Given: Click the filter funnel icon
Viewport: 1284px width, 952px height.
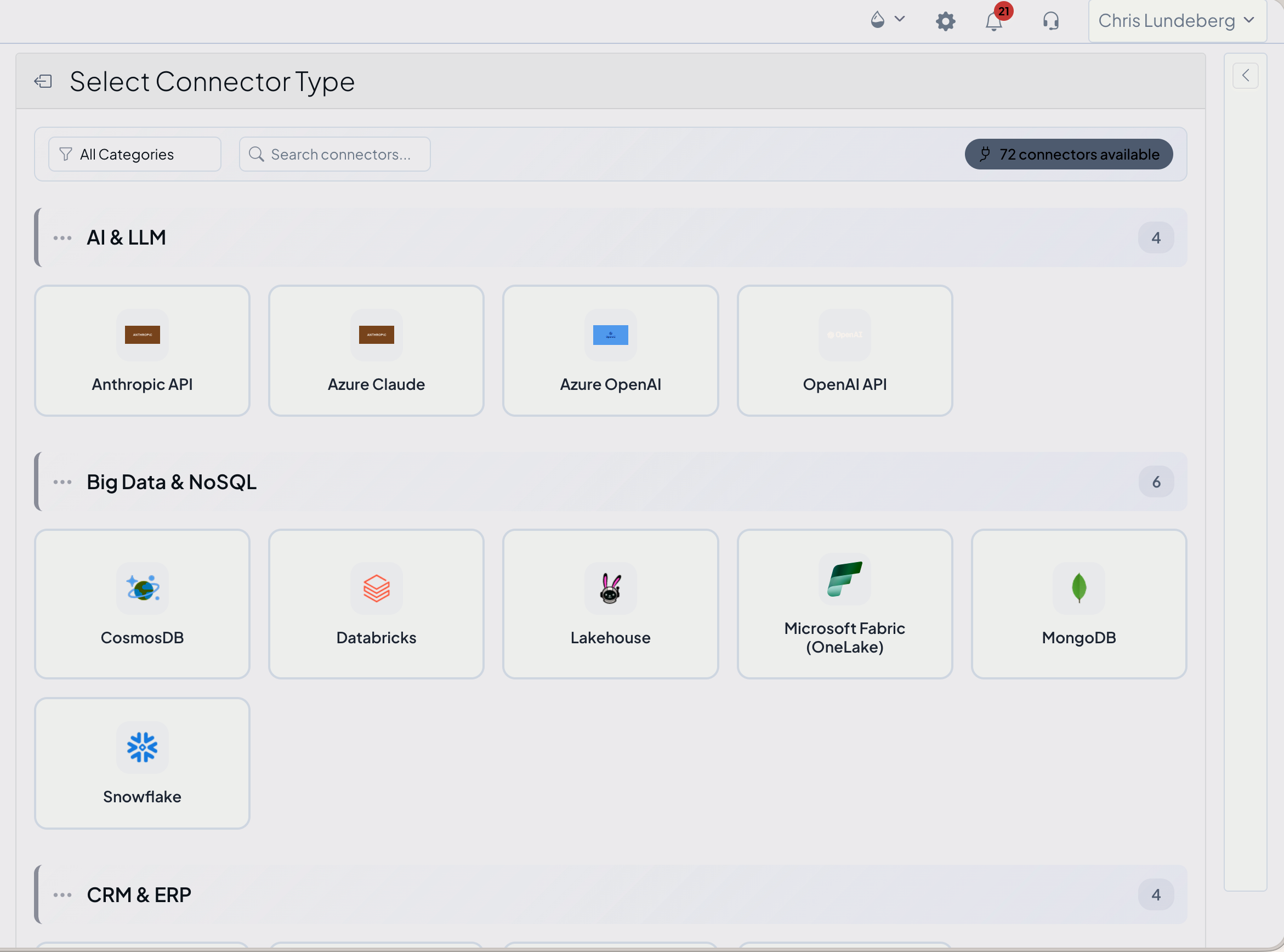Looking at the screenshot, I should [66, 155].
